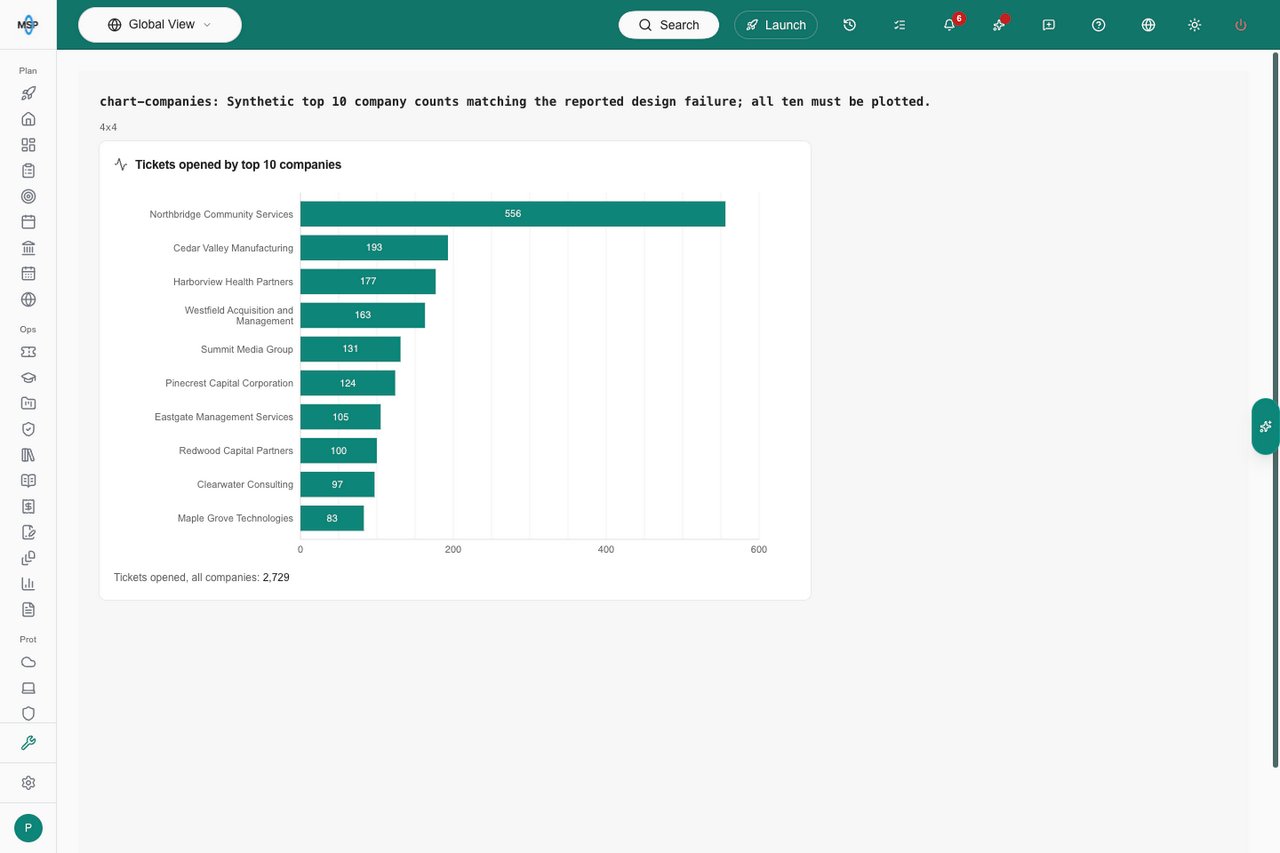1280x853 pixels.
Task: Open the target goals icon in sidebar
Action: [x=28, y=196]
